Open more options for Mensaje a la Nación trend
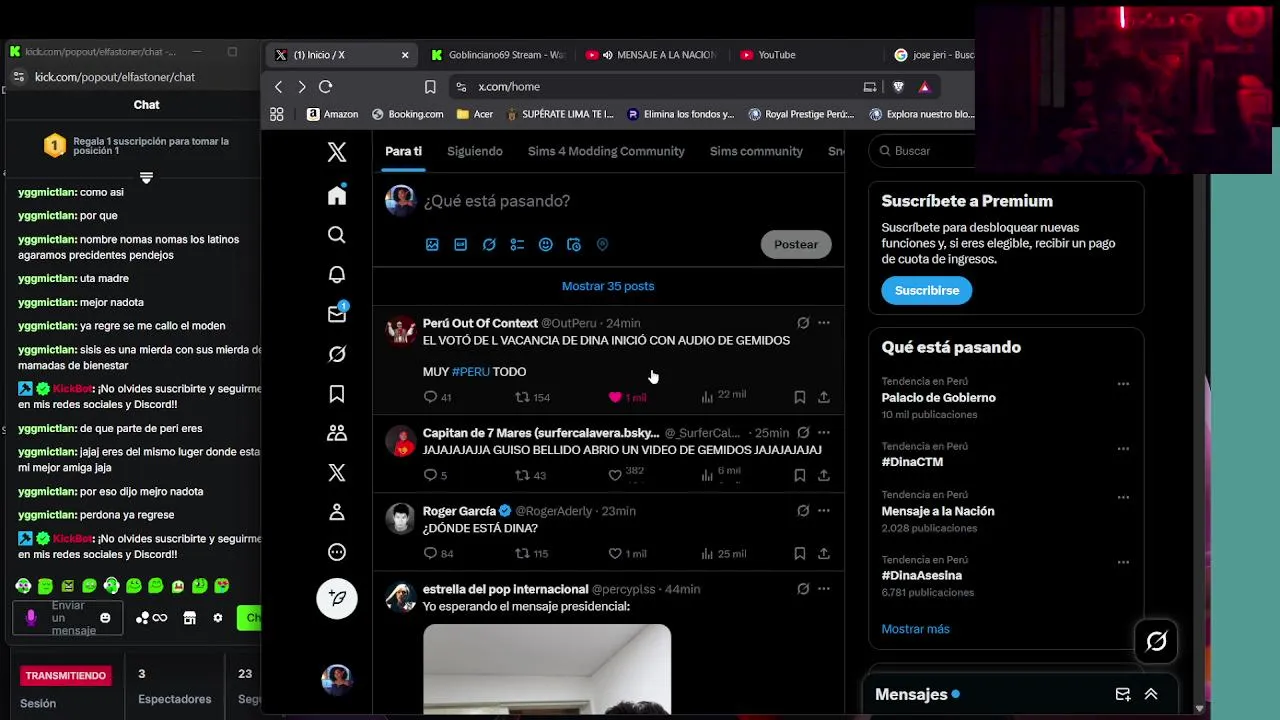 pos(1123,497)
